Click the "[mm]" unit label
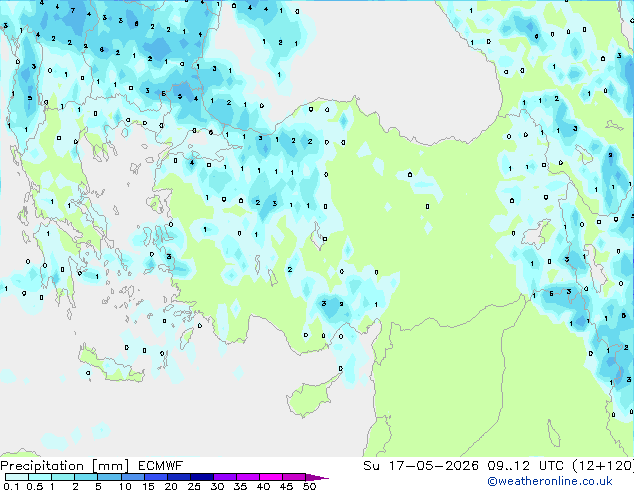The image size is (634, 490). pyautogui.click(x=110, y=466)
